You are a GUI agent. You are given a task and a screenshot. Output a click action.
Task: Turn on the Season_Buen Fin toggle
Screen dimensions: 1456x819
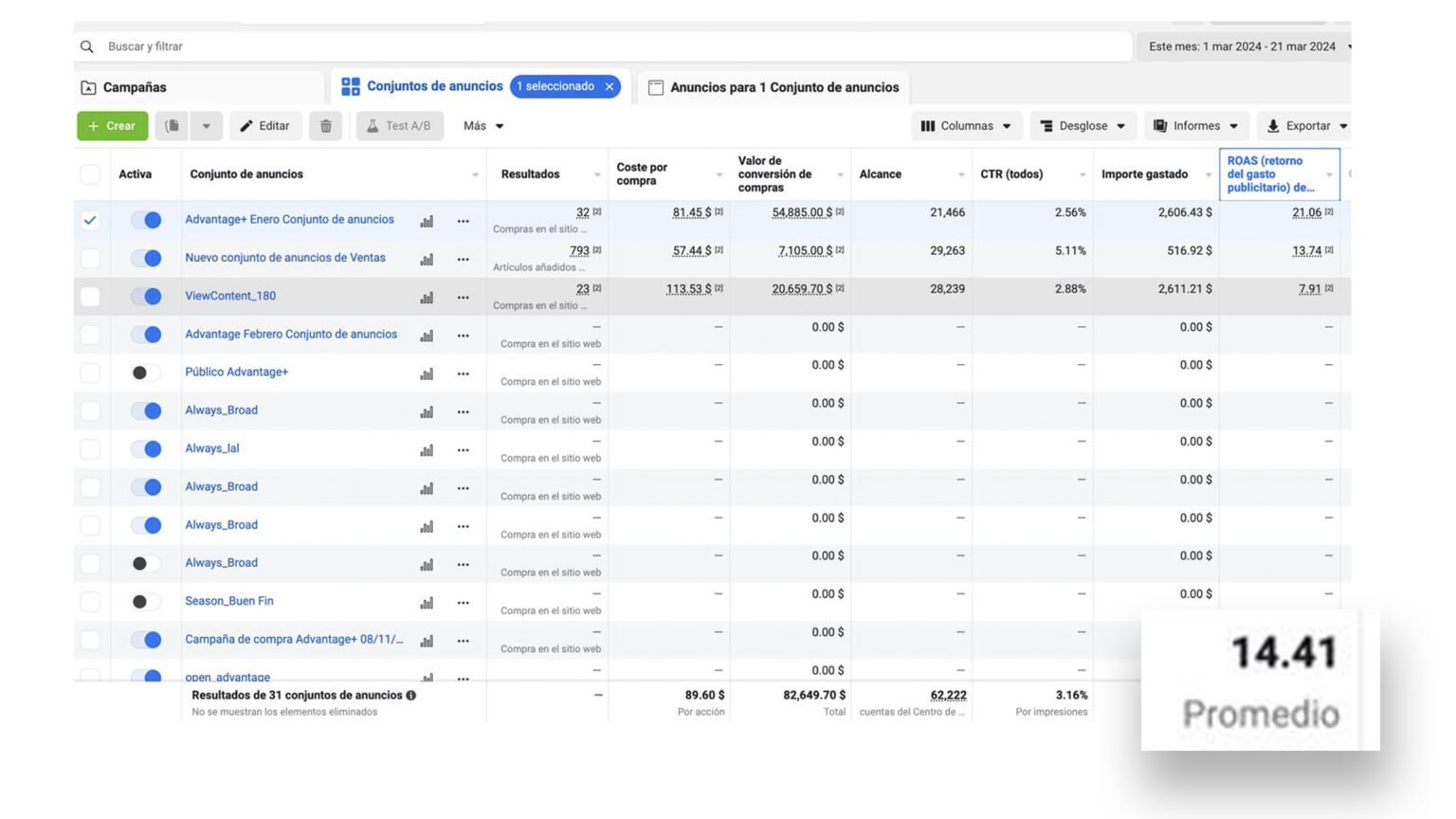pyautogui.click(x=146, y=601)
